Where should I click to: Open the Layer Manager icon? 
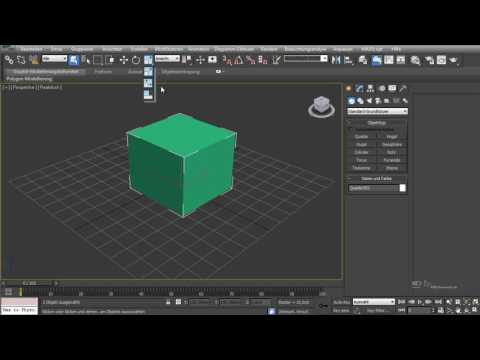363,60
